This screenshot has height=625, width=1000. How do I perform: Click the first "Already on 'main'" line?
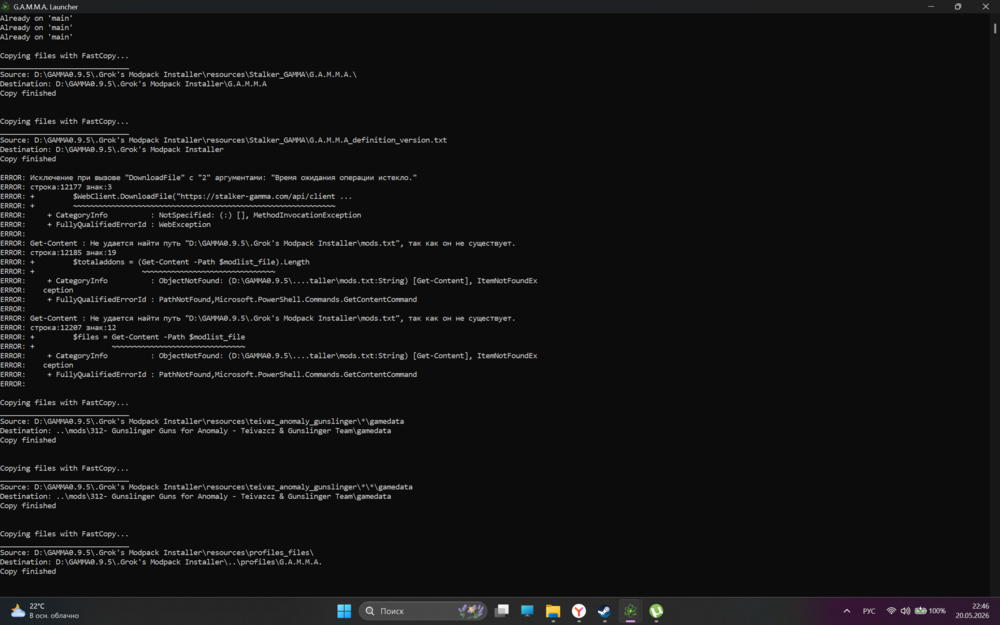point(36,18)
